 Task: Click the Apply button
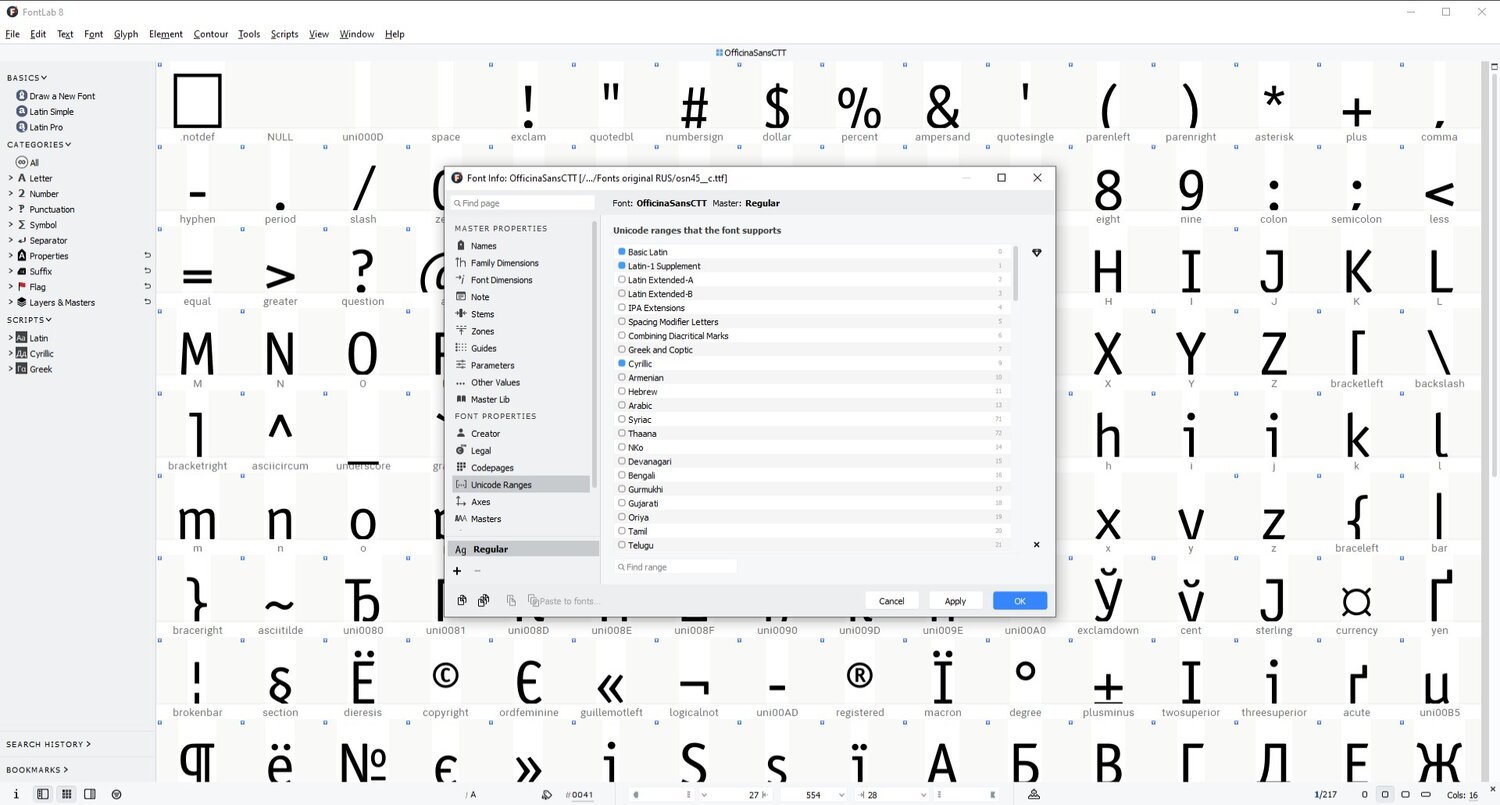point(955,601)
